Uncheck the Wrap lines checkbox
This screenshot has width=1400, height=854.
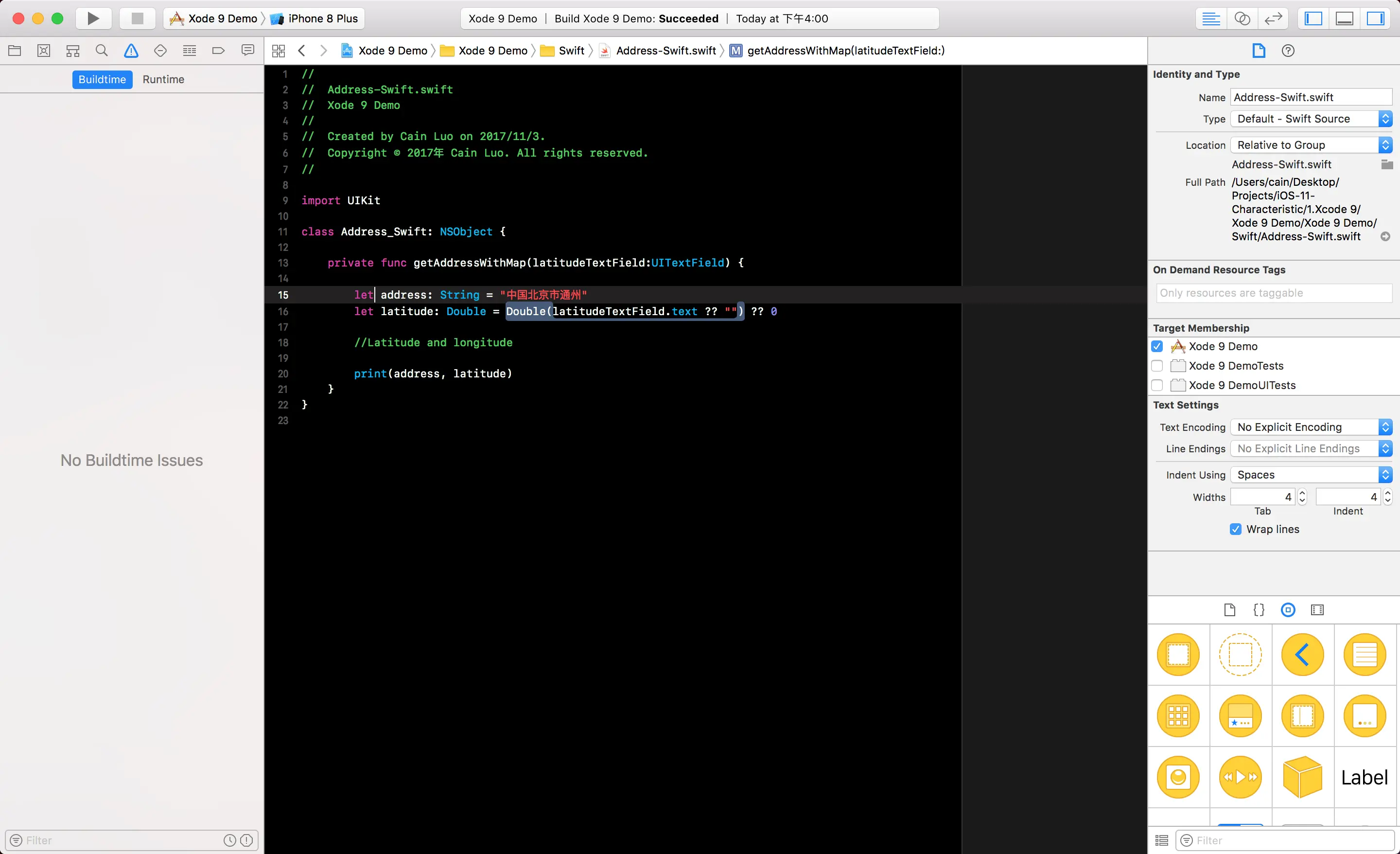point(1235,529)
